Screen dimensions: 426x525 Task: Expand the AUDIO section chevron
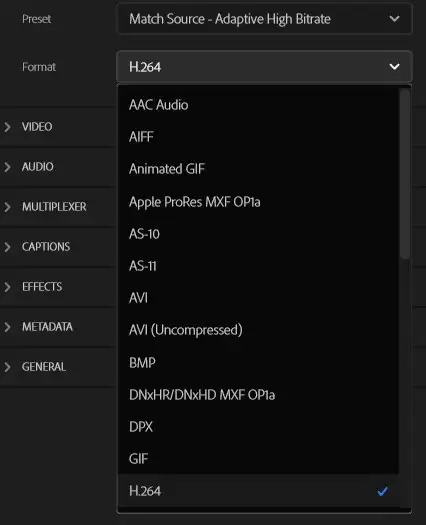click(7, 167)
